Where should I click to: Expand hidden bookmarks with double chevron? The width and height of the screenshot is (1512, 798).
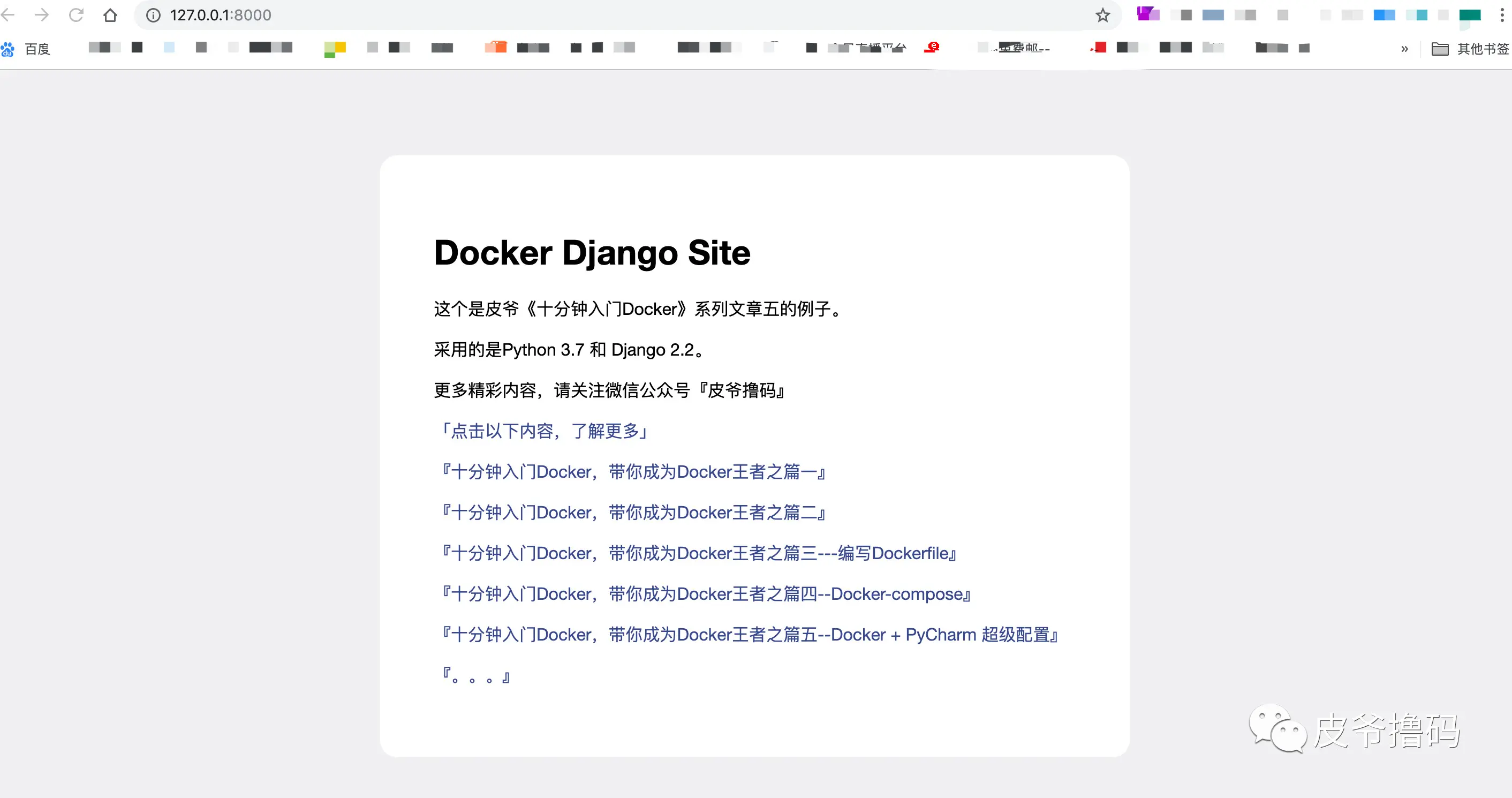tap(1404, 49)
